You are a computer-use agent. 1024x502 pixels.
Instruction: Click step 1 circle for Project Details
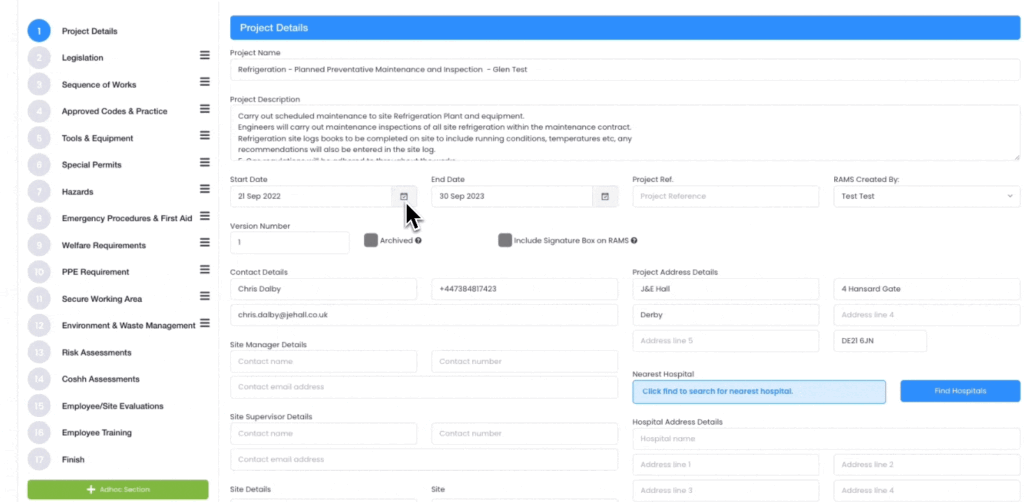39,31
